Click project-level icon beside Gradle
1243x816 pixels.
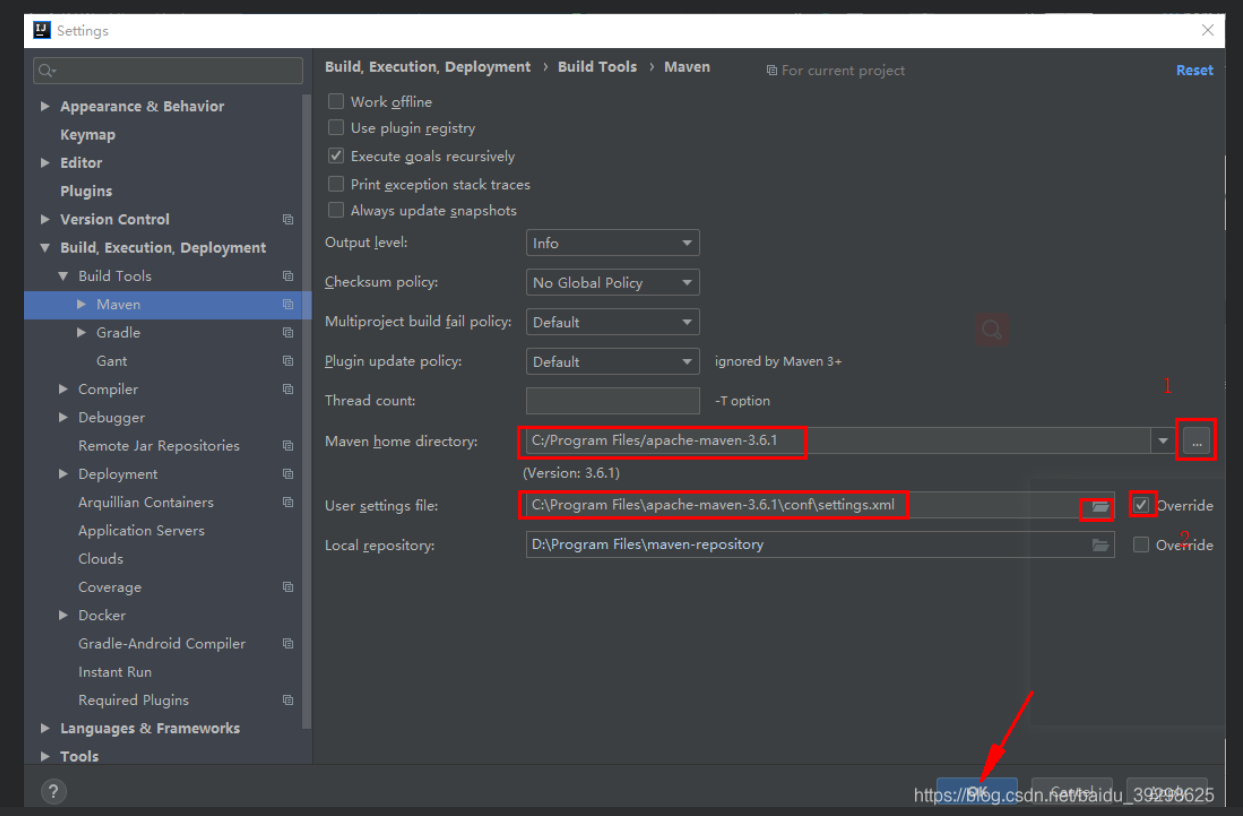288,332
